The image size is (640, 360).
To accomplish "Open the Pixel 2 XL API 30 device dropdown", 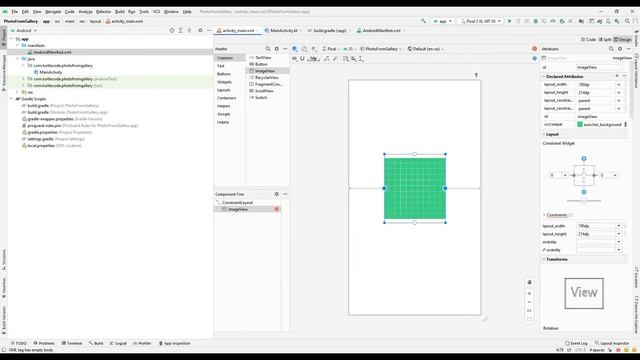I will pyautogui.click(x=480, y=21).
